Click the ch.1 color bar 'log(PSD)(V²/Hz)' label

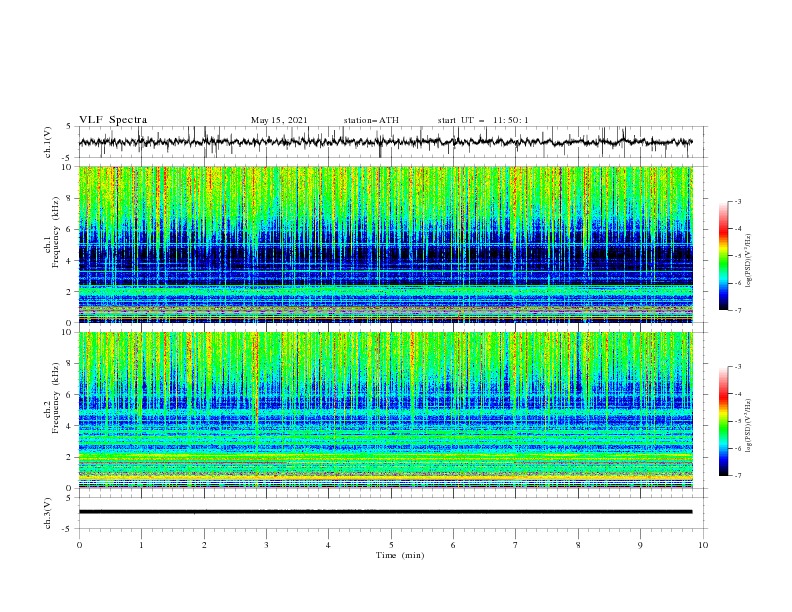click(748, 261)
